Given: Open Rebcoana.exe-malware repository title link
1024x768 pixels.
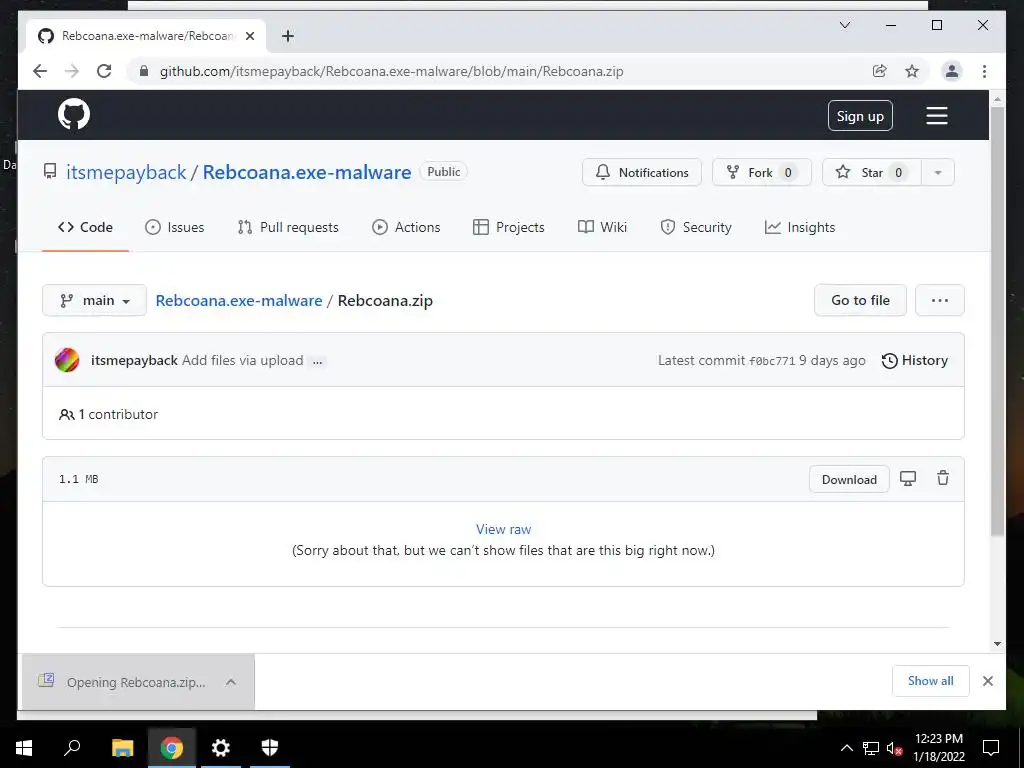Looking at the screenshot, I should (307, 172).
